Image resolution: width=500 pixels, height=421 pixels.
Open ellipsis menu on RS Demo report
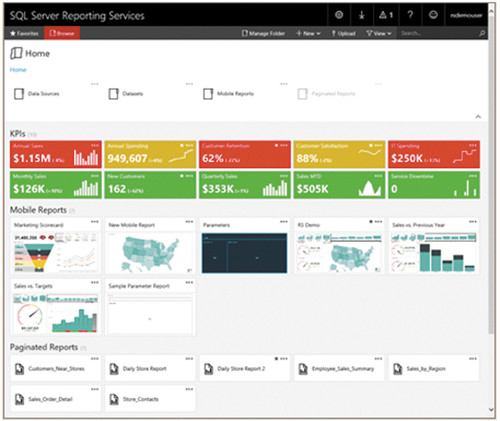pyautogui.click(x=378, y=221)
